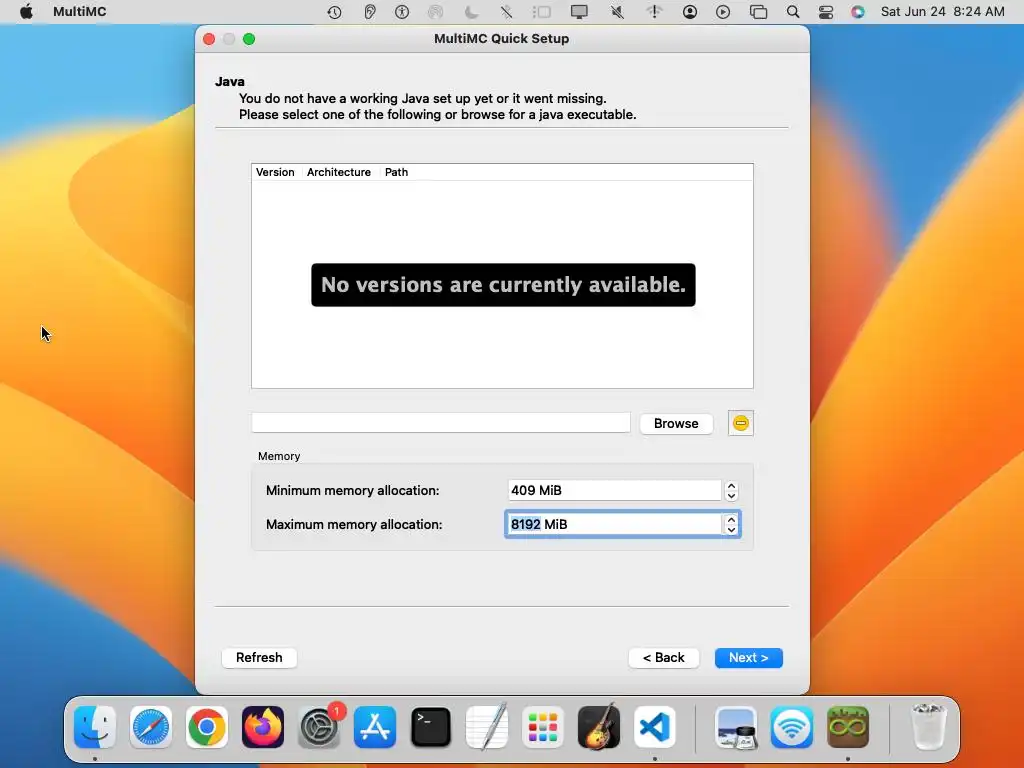Click the MultiMC infinity icon in dock
This screenshot has width=1024, height=768.
click(x=848, y=727)
